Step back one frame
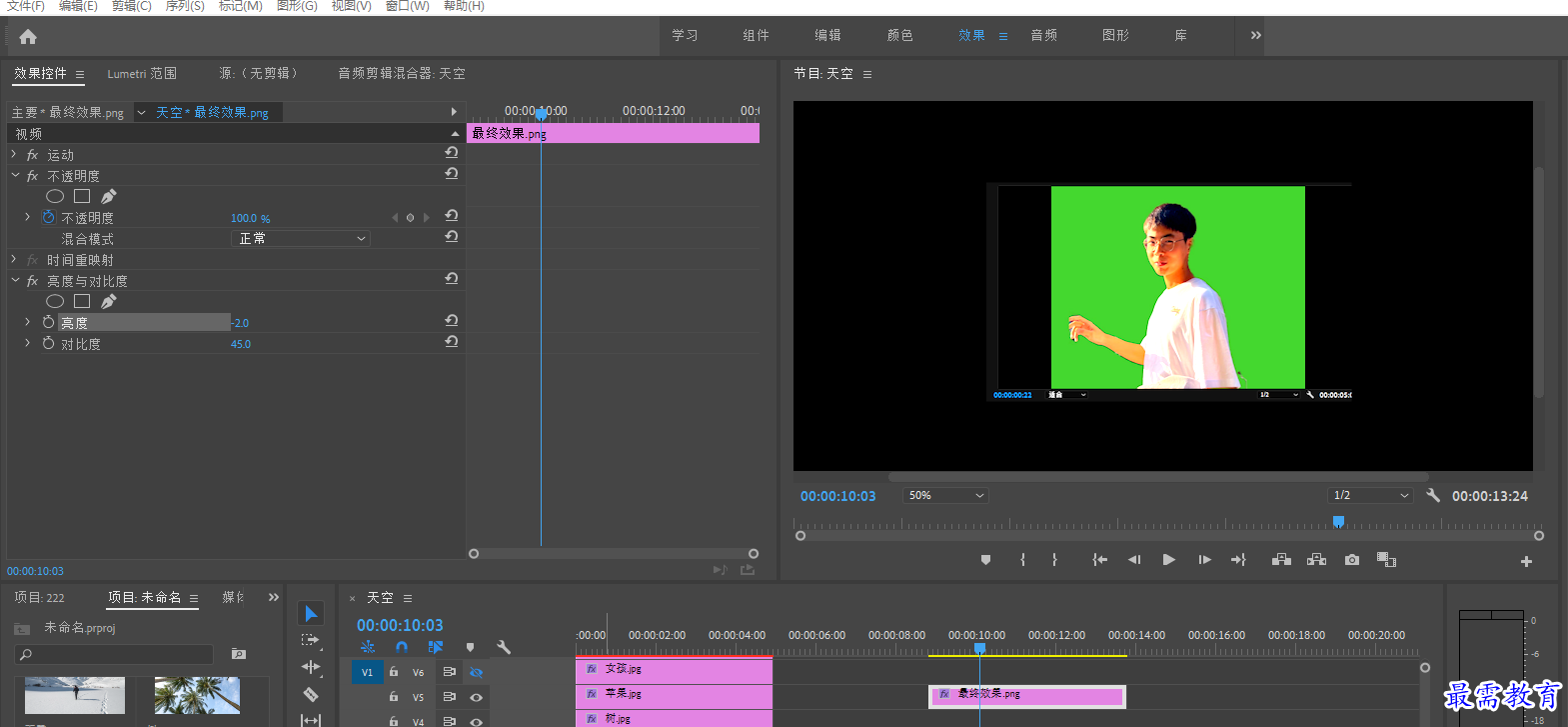Image resolution: width=1568 pixels, height=727 pixels. point(1134,560)
